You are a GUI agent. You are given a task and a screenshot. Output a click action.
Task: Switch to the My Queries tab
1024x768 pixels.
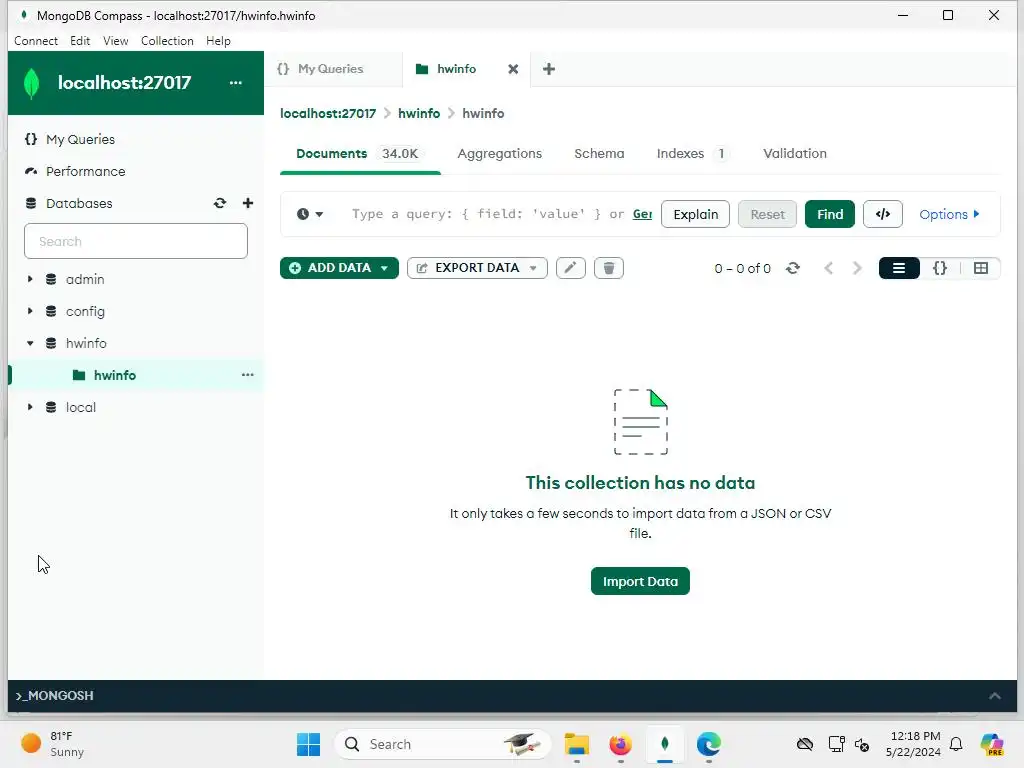[x=333, y=69]
